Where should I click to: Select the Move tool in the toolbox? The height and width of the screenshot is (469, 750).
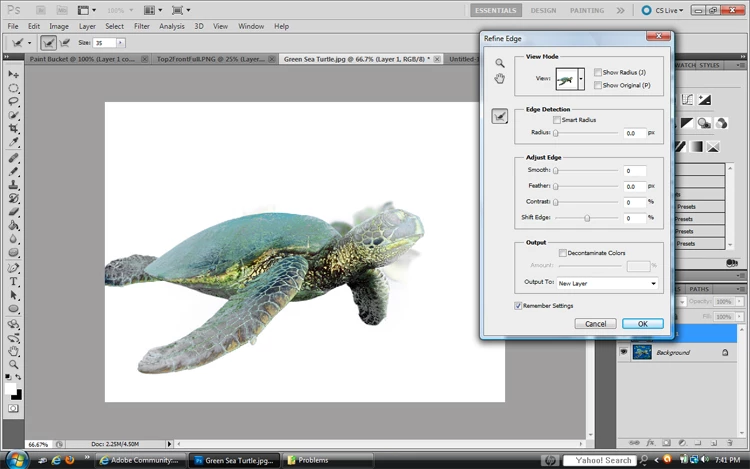click(14, 74)
